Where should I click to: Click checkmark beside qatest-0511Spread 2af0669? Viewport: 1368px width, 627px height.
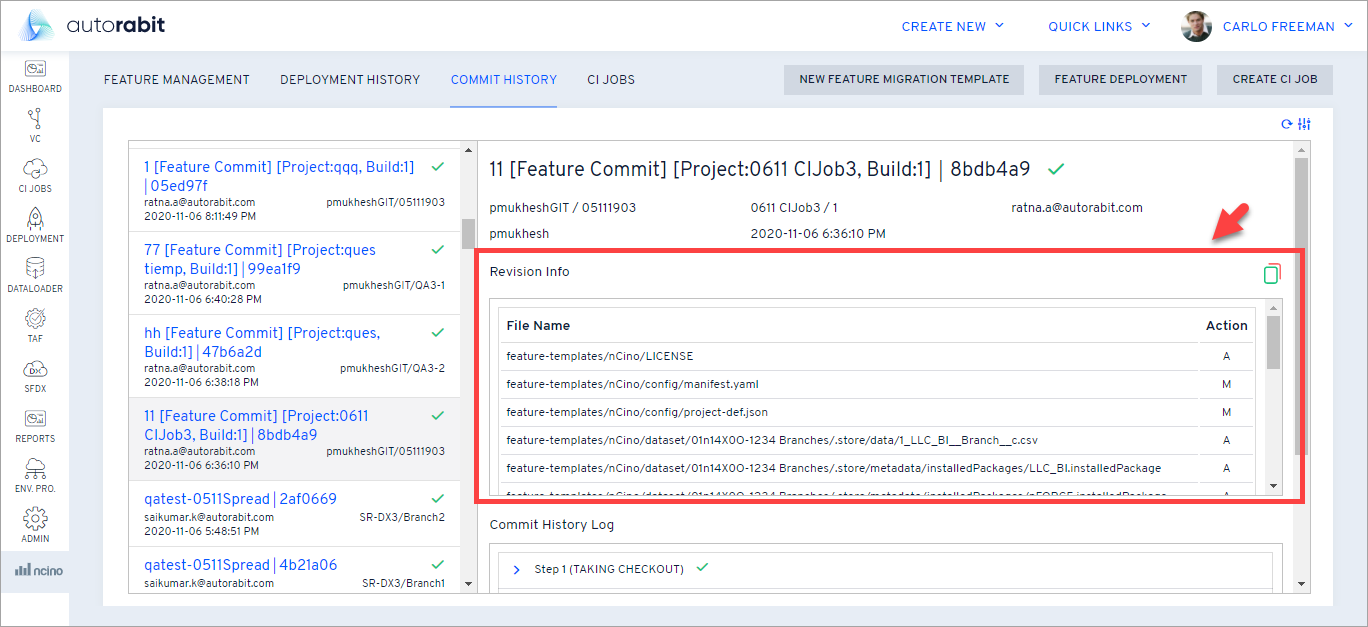pos(437,497)
